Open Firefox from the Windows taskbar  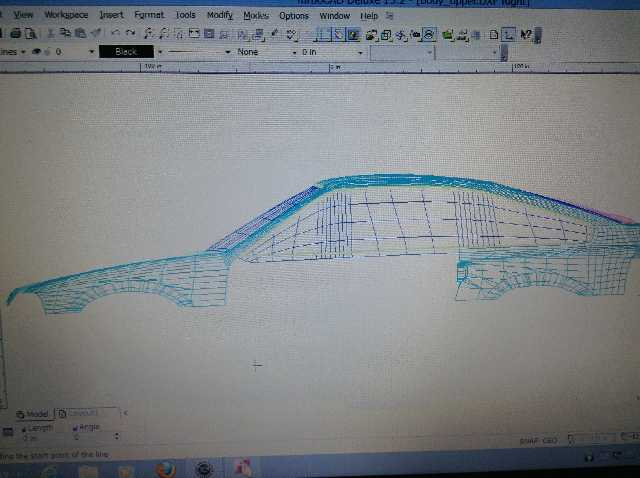(x=166, y=469)
